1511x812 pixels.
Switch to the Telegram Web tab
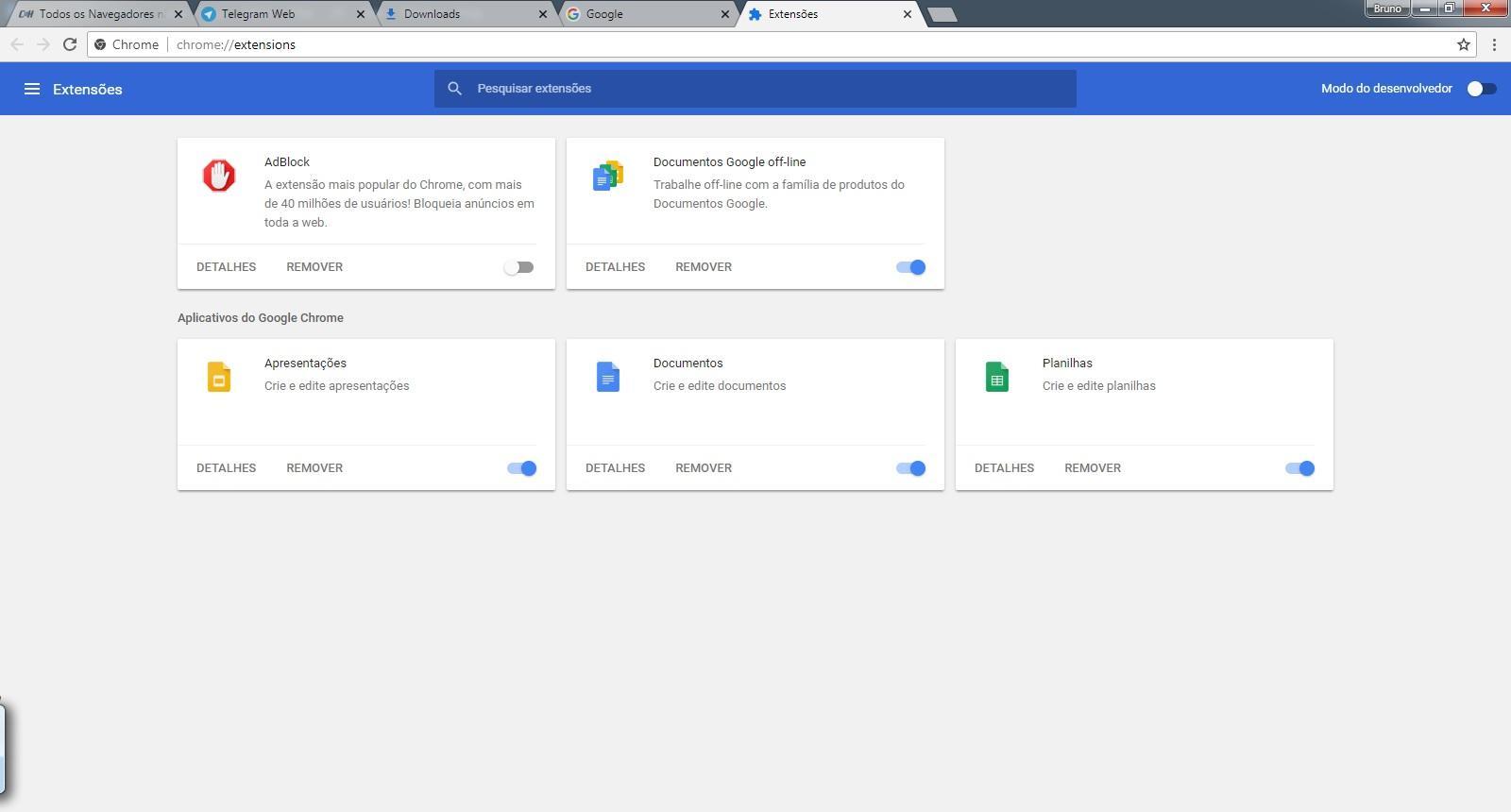tap(283, 14)
